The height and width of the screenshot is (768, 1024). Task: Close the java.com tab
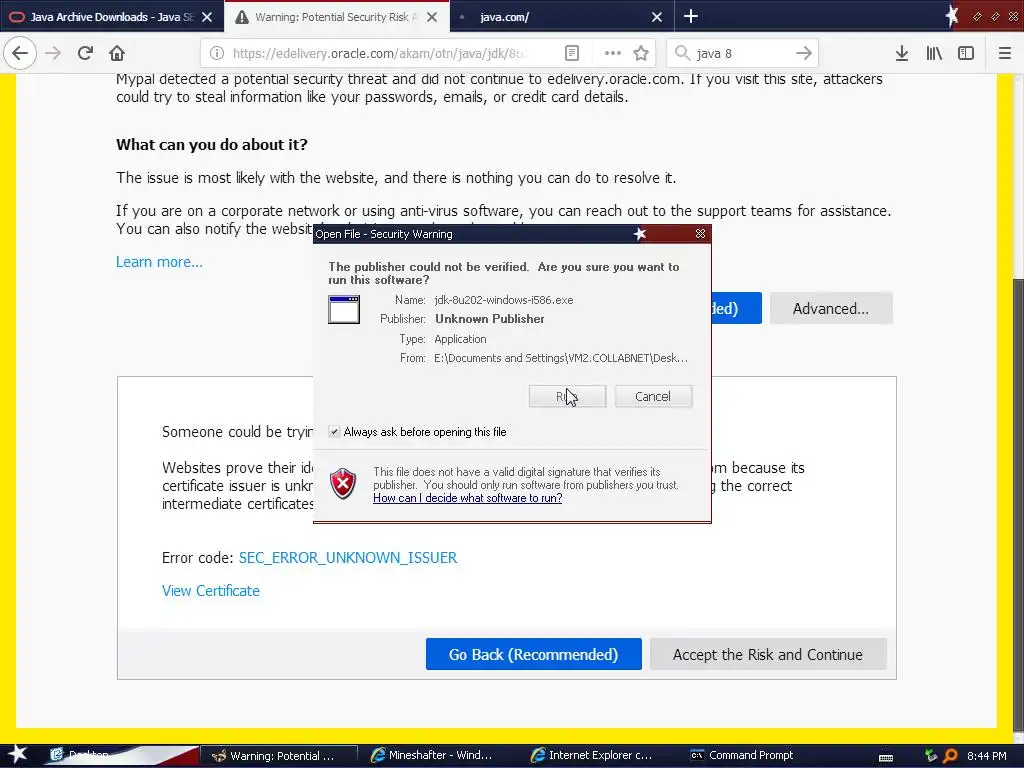pos(657,17)
